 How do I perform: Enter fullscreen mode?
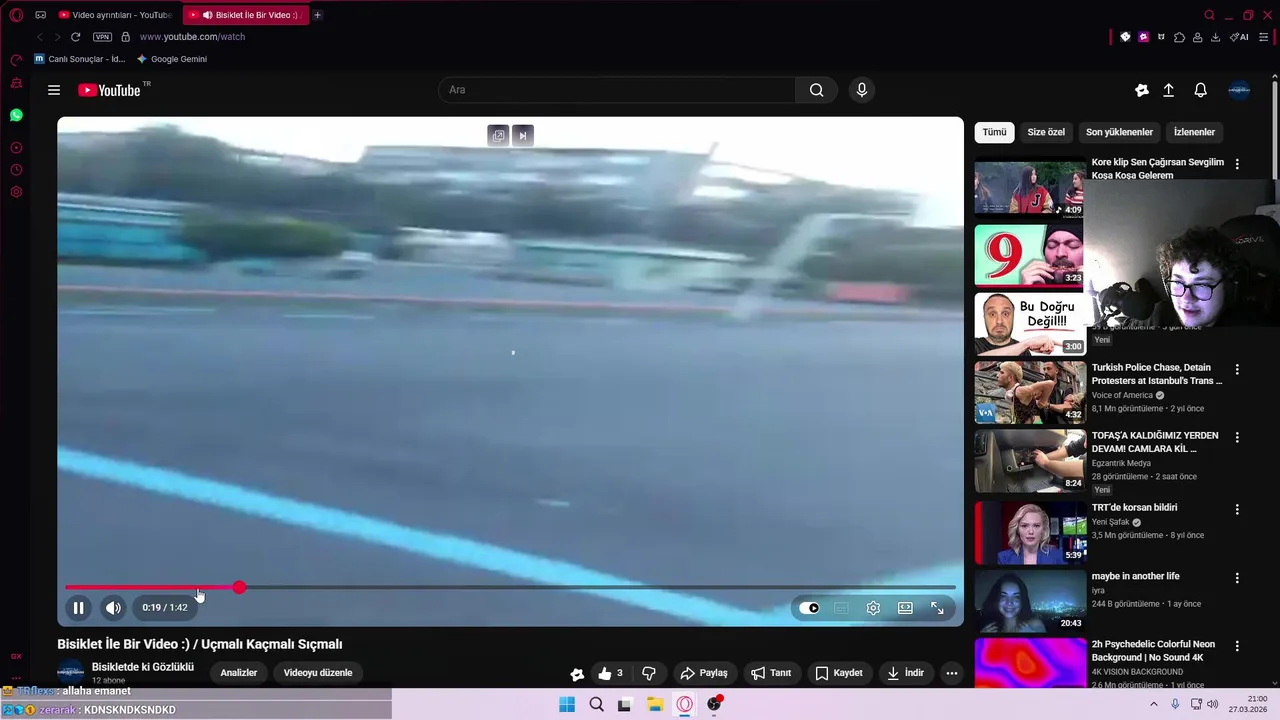(x=937, y=608)
